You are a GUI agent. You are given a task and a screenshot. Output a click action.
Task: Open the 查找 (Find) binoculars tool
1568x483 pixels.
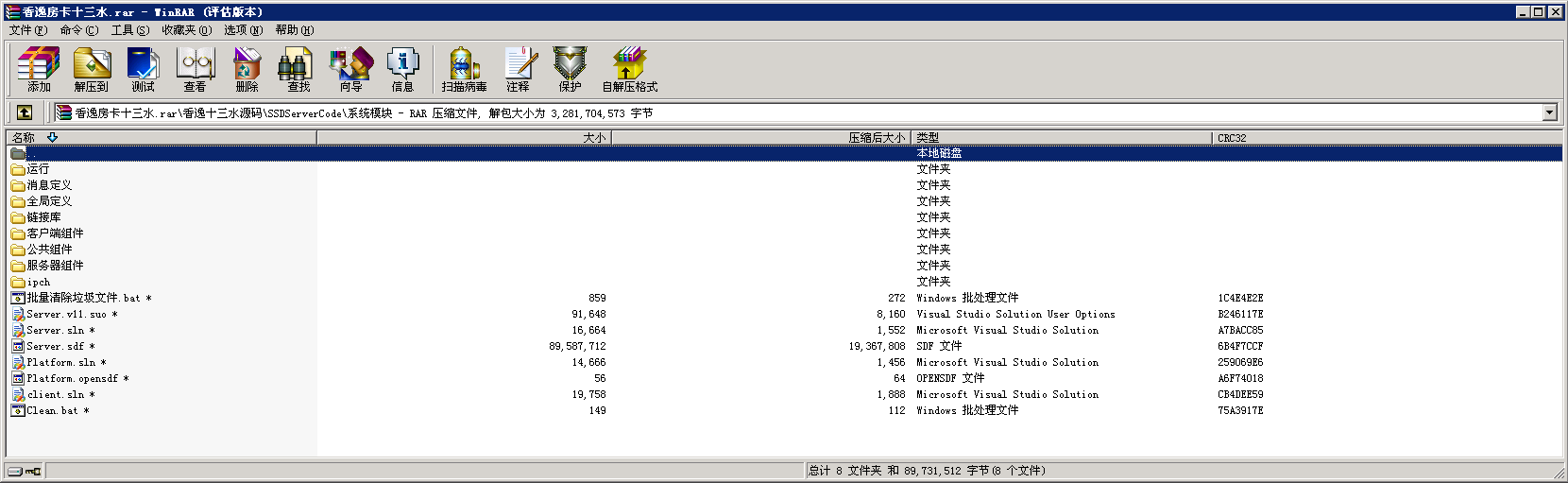298,70
